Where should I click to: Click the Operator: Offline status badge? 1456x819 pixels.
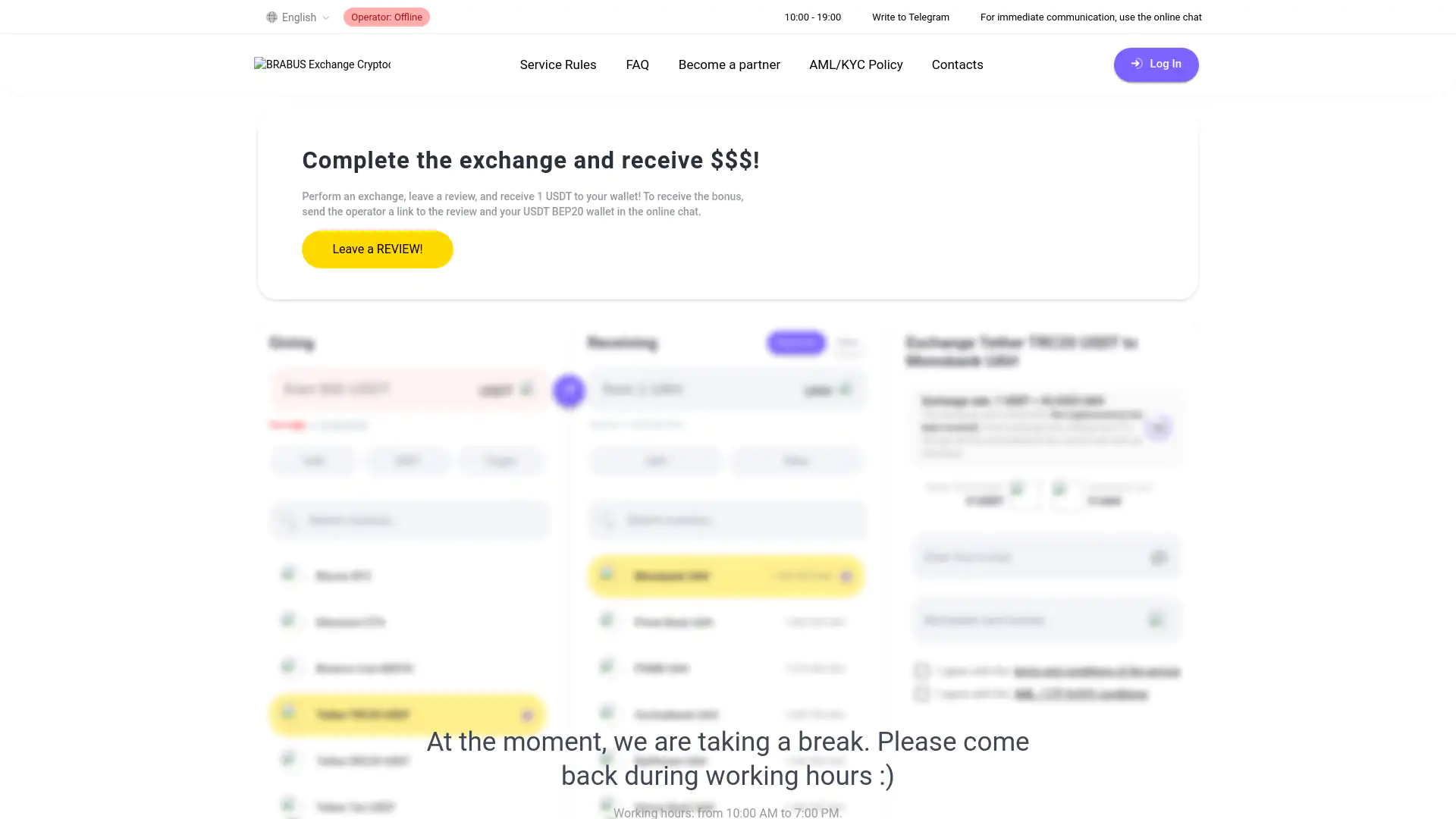(x=386, y=17)
